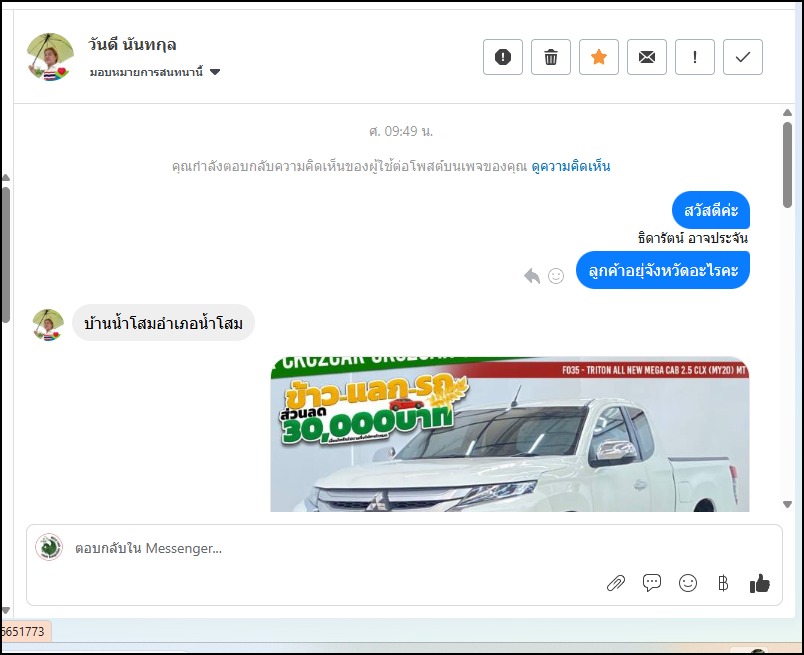Click sender avatar beside บ้านน้ำโสม message
804x655 pixels.
coord(48,325)
